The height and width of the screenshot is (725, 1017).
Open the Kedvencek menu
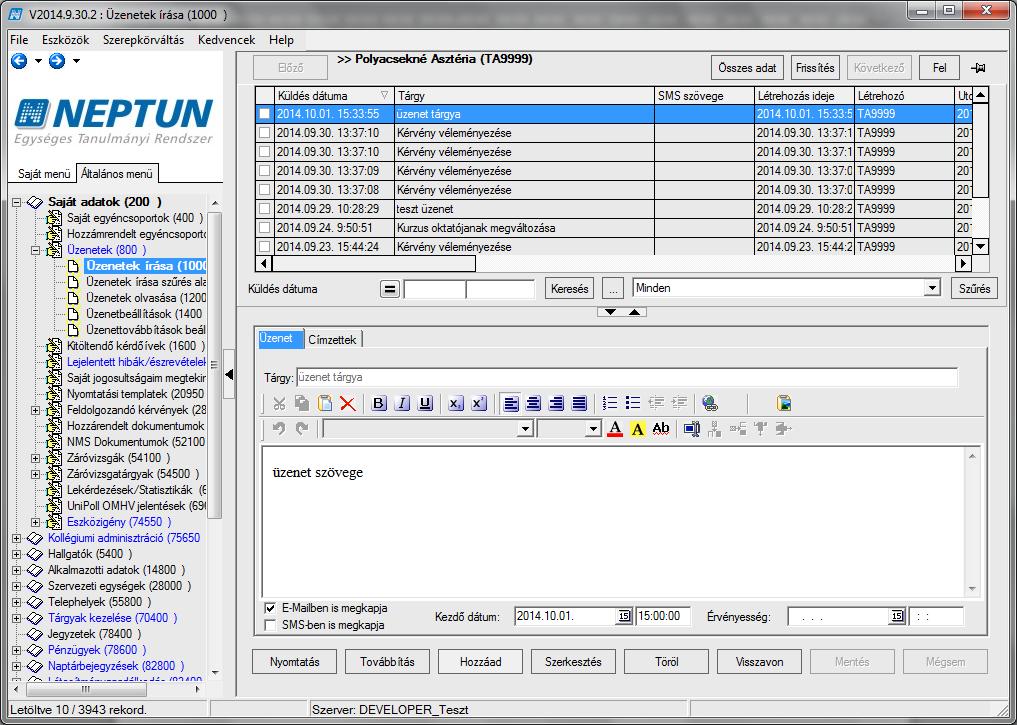pyautogui.click(x=226, y=40)
